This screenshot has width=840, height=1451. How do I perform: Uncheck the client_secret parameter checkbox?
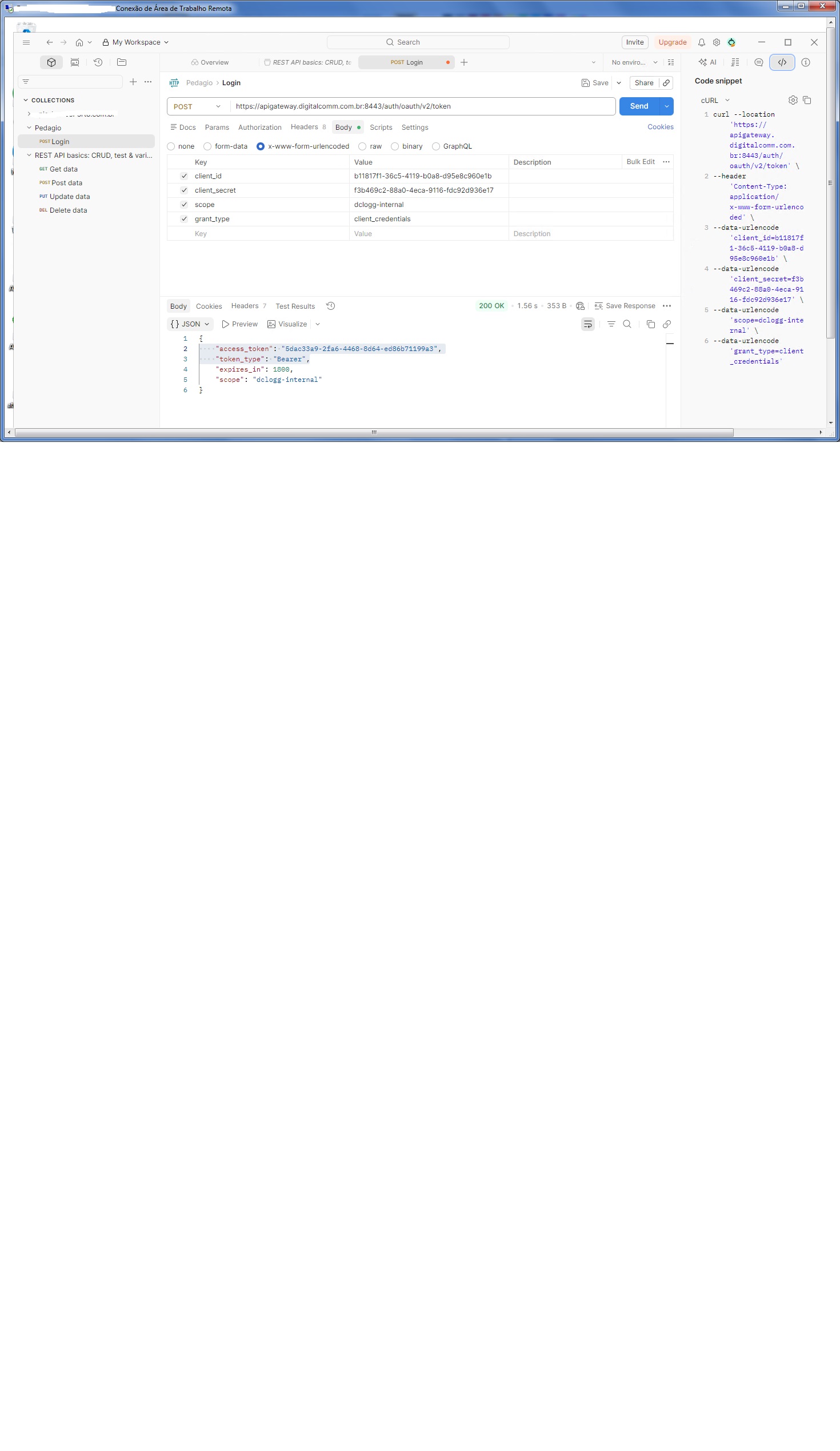[x=184, y=190]
